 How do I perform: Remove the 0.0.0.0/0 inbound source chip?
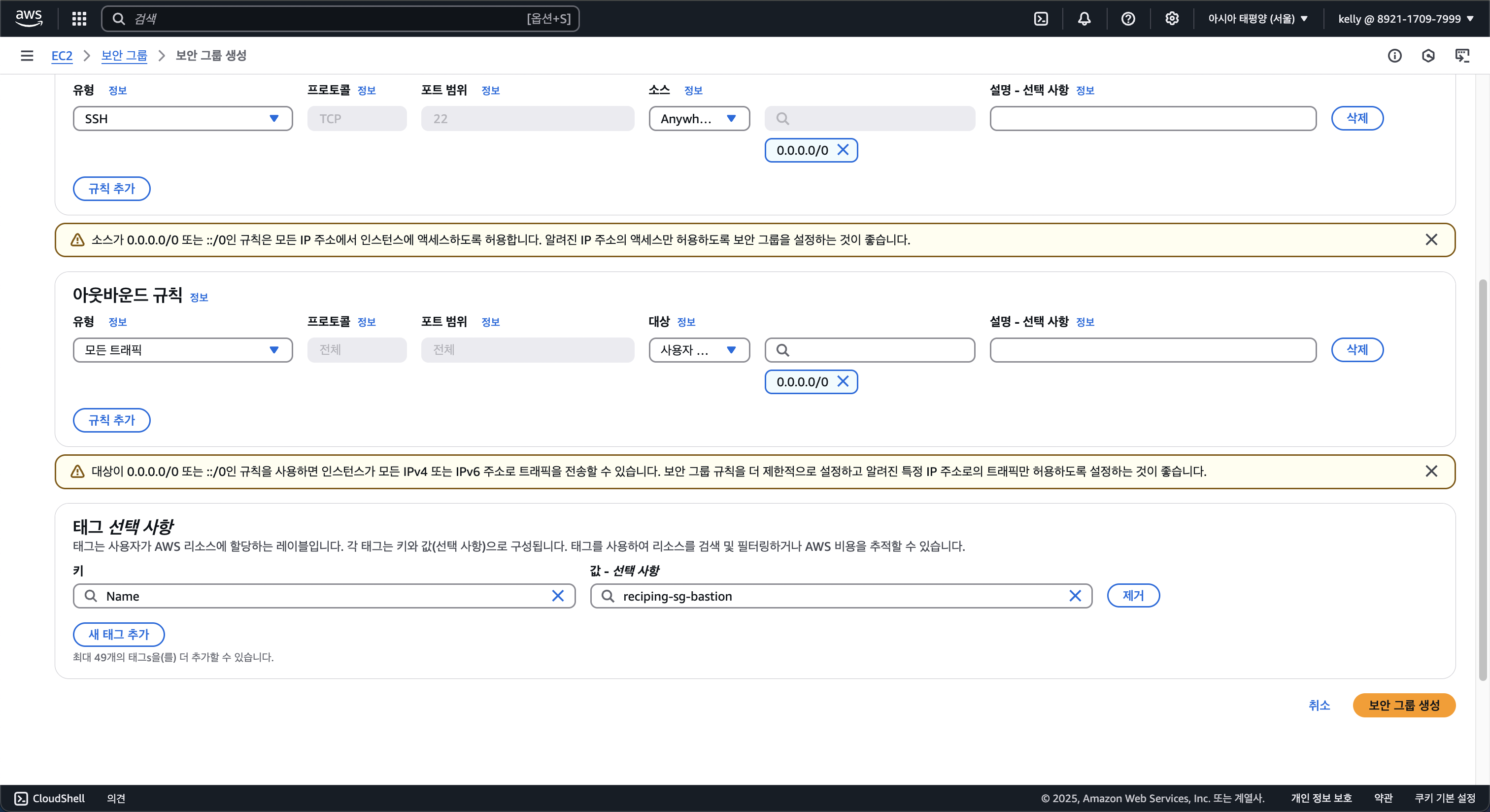tap(844, 150)
